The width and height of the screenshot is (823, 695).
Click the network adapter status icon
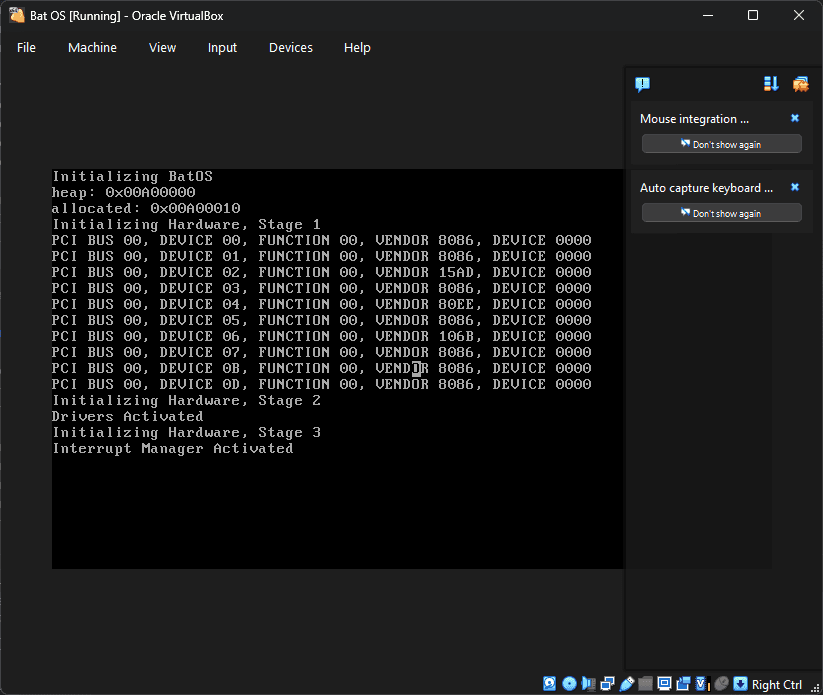[x=608, y=684]
